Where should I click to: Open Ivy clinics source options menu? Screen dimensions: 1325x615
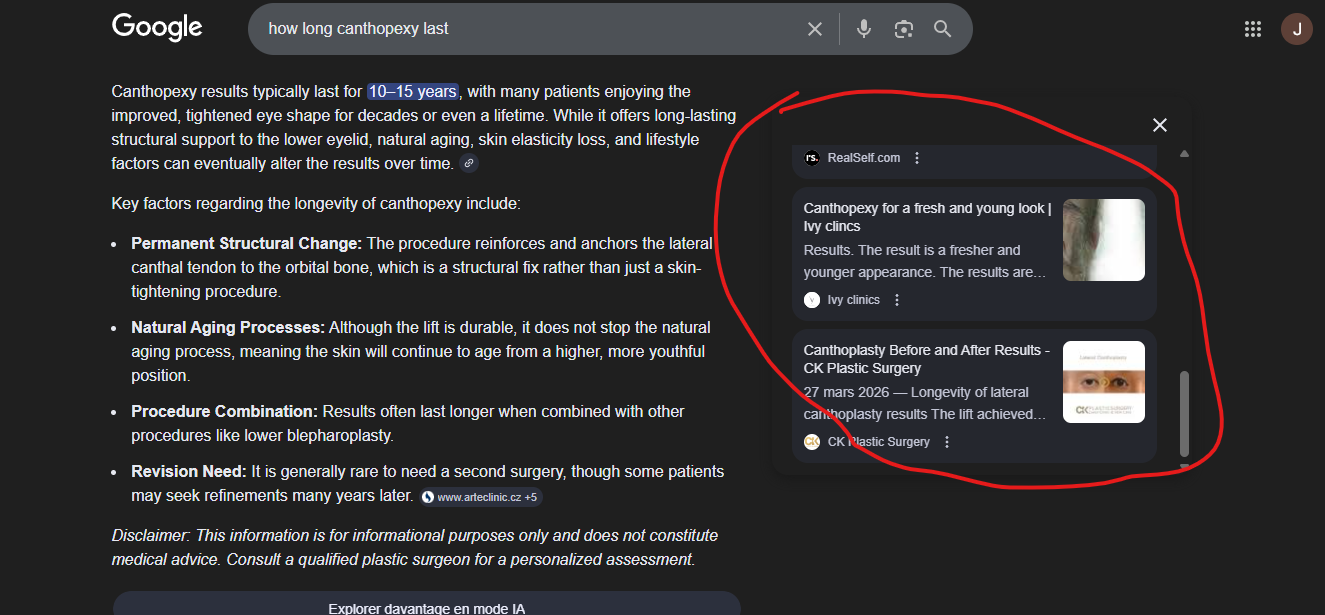(x=897, y=300)
